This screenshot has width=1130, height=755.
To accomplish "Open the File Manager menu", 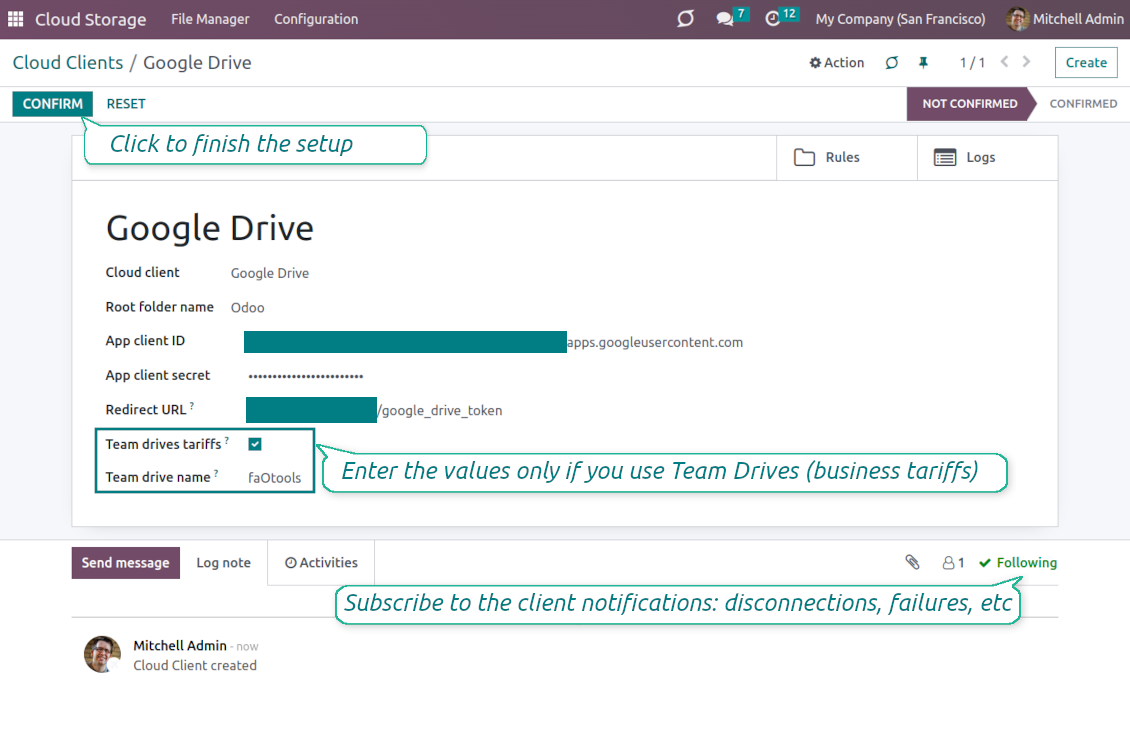I will (x=210, y=19).
